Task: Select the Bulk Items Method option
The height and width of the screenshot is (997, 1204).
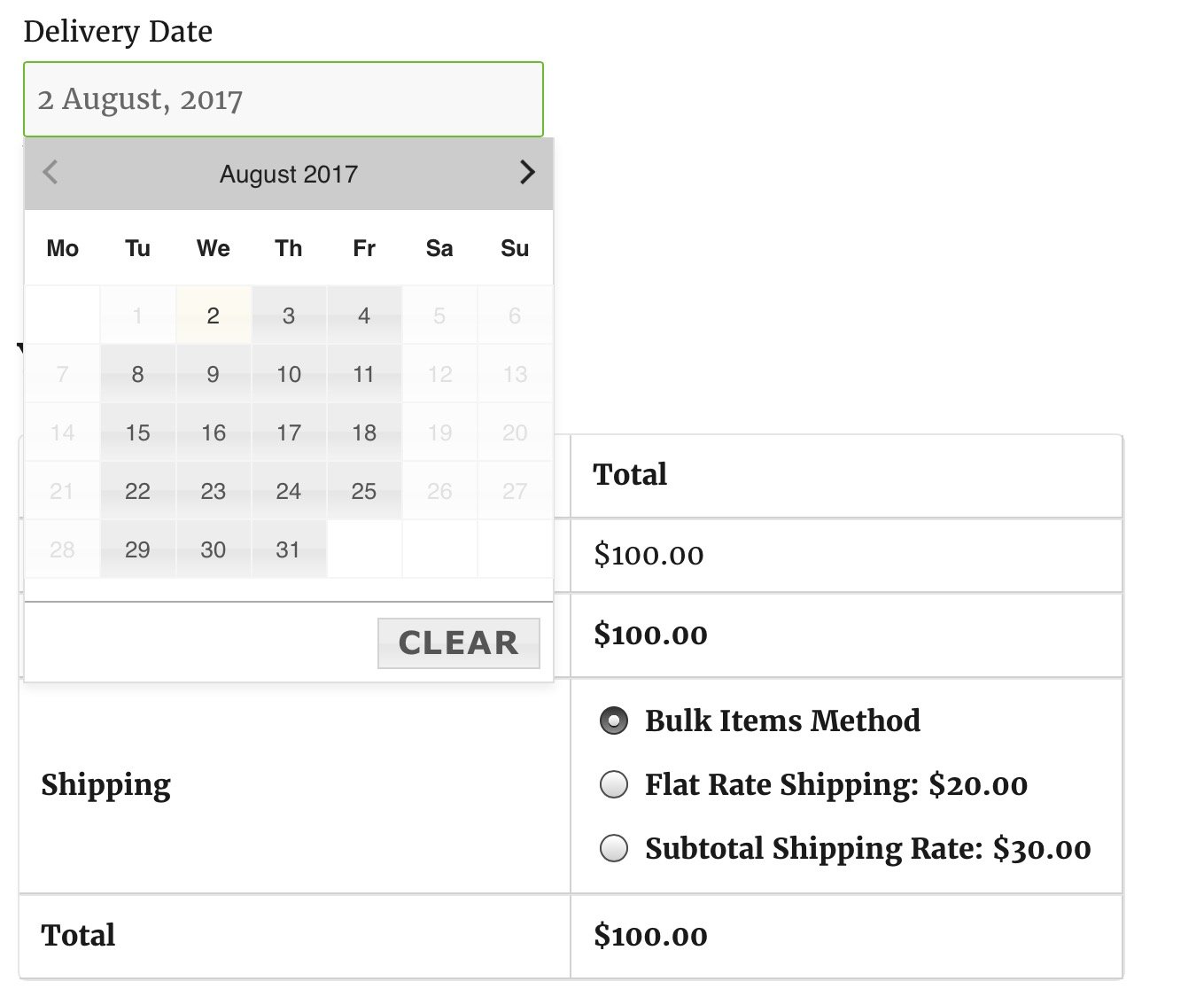Action: click(x=614, y=720)
